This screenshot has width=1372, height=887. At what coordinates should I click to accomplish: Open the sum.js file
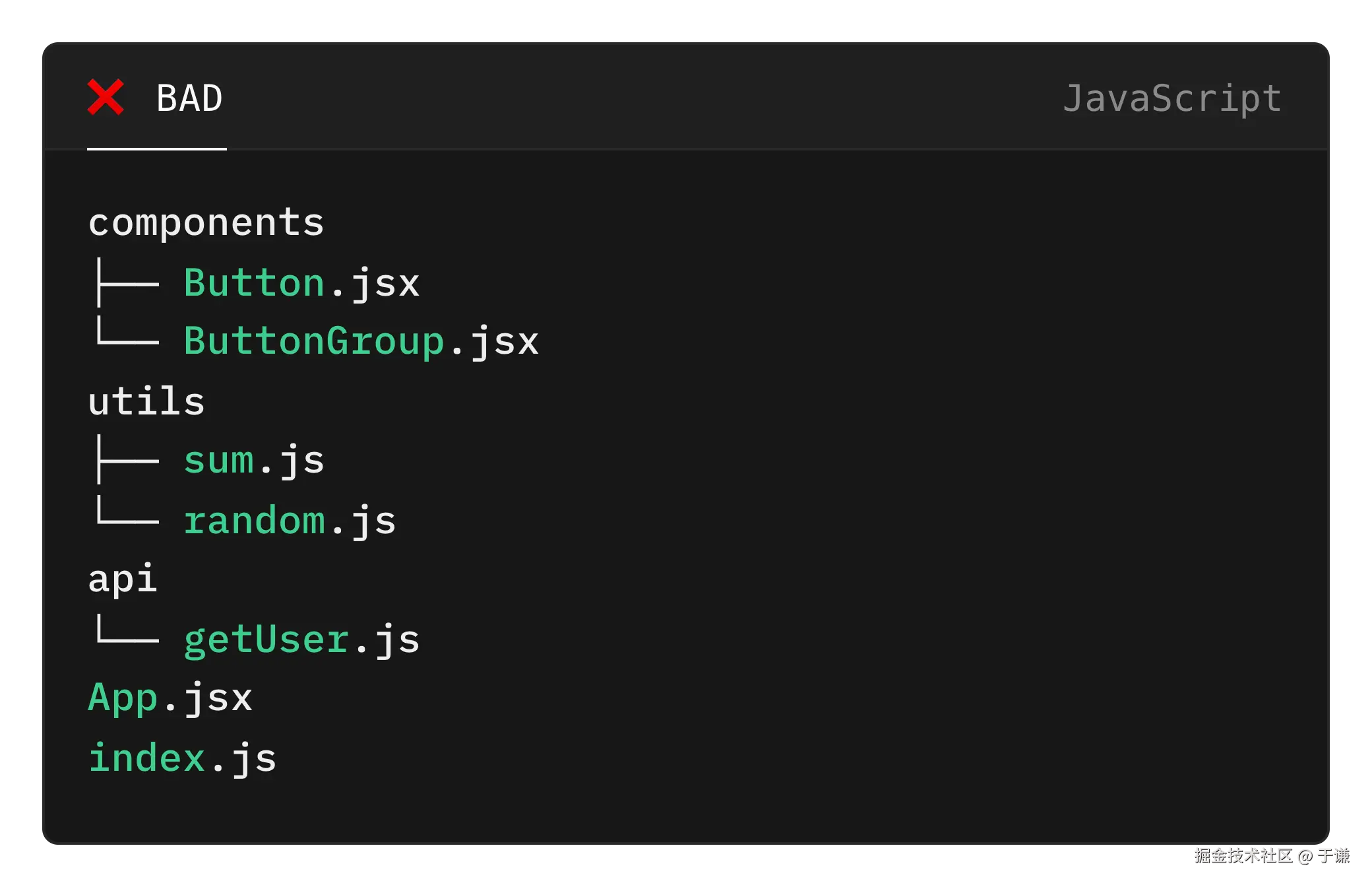point(254,460)
